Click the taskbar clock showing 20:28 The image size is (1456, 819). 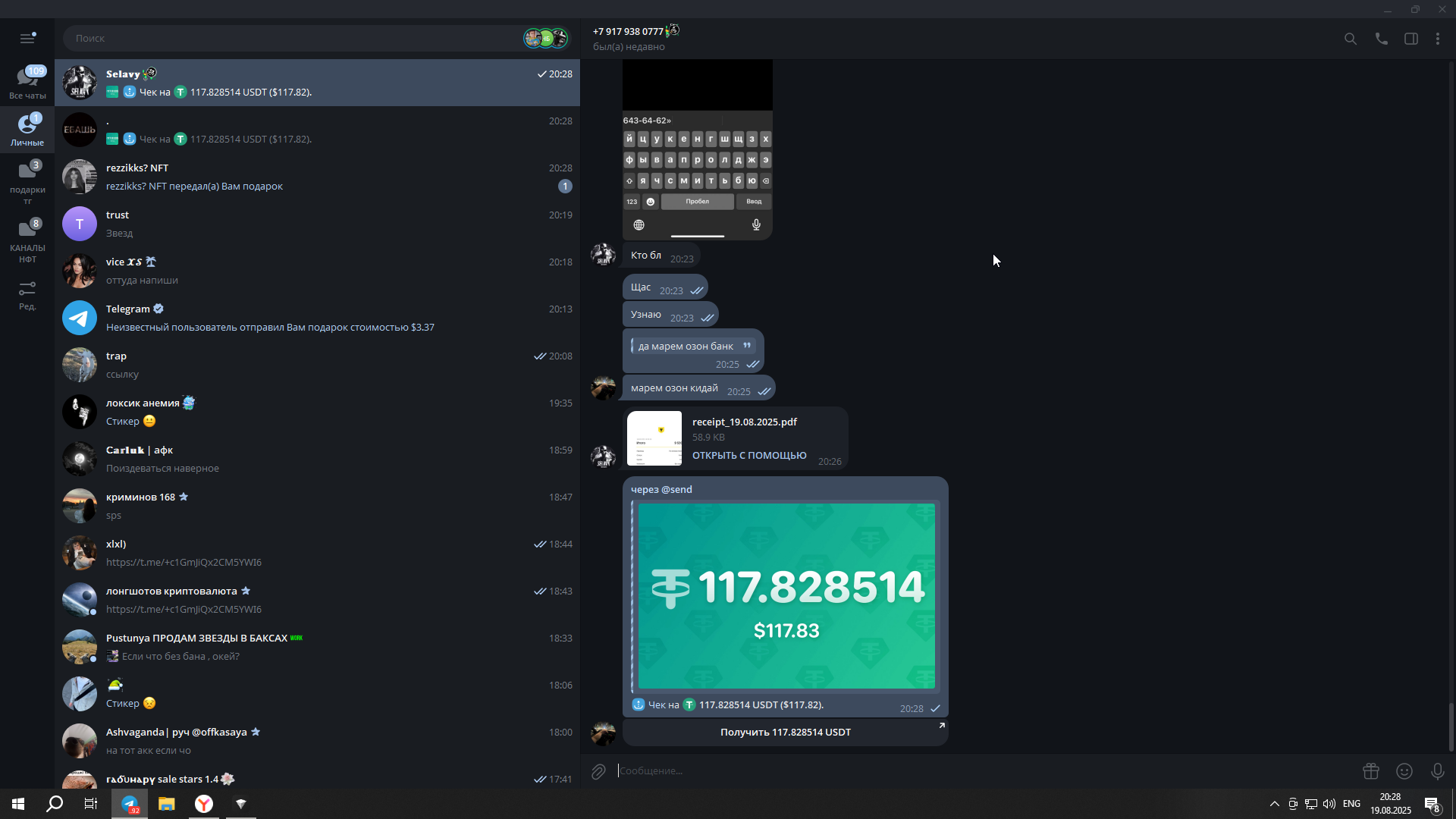point(1390,804)
